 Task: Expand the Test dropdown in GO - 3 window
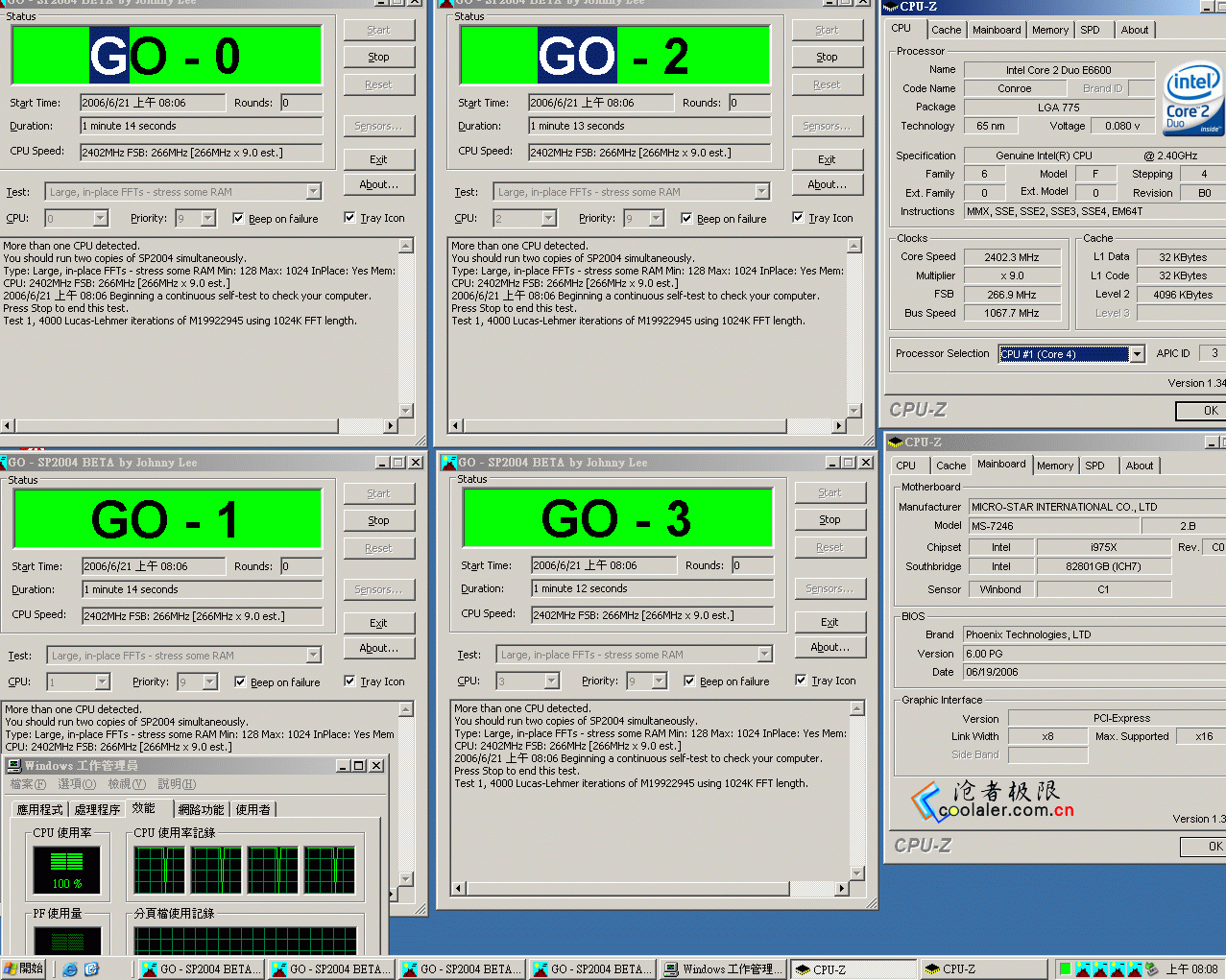pyautogui.click(x=764, y=655)
